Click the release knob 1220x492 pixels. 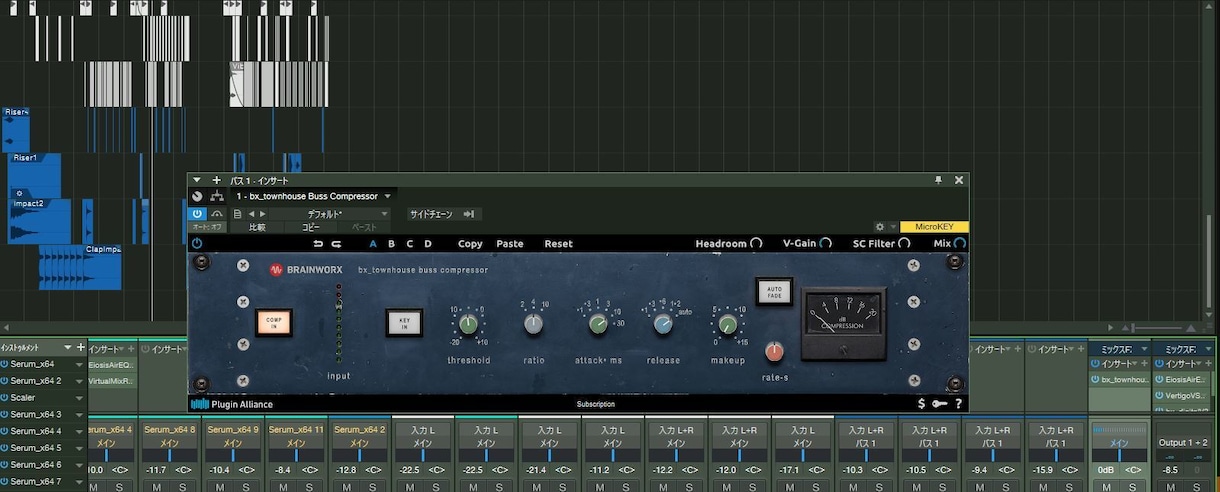[x=663, y=324]
